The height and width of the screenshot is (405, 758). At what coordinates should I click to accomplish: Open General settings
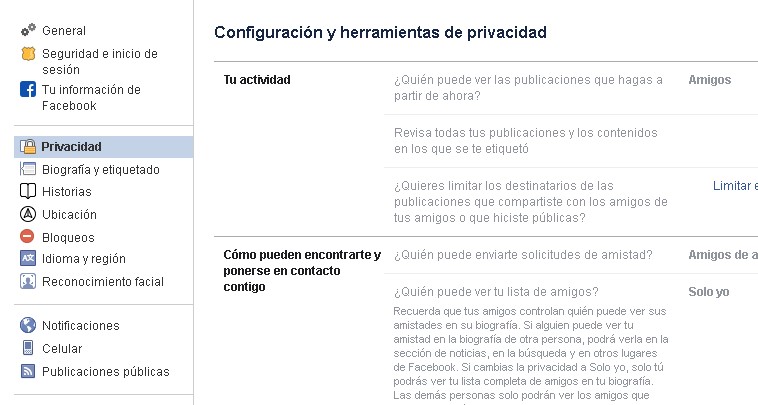point(64,30)
